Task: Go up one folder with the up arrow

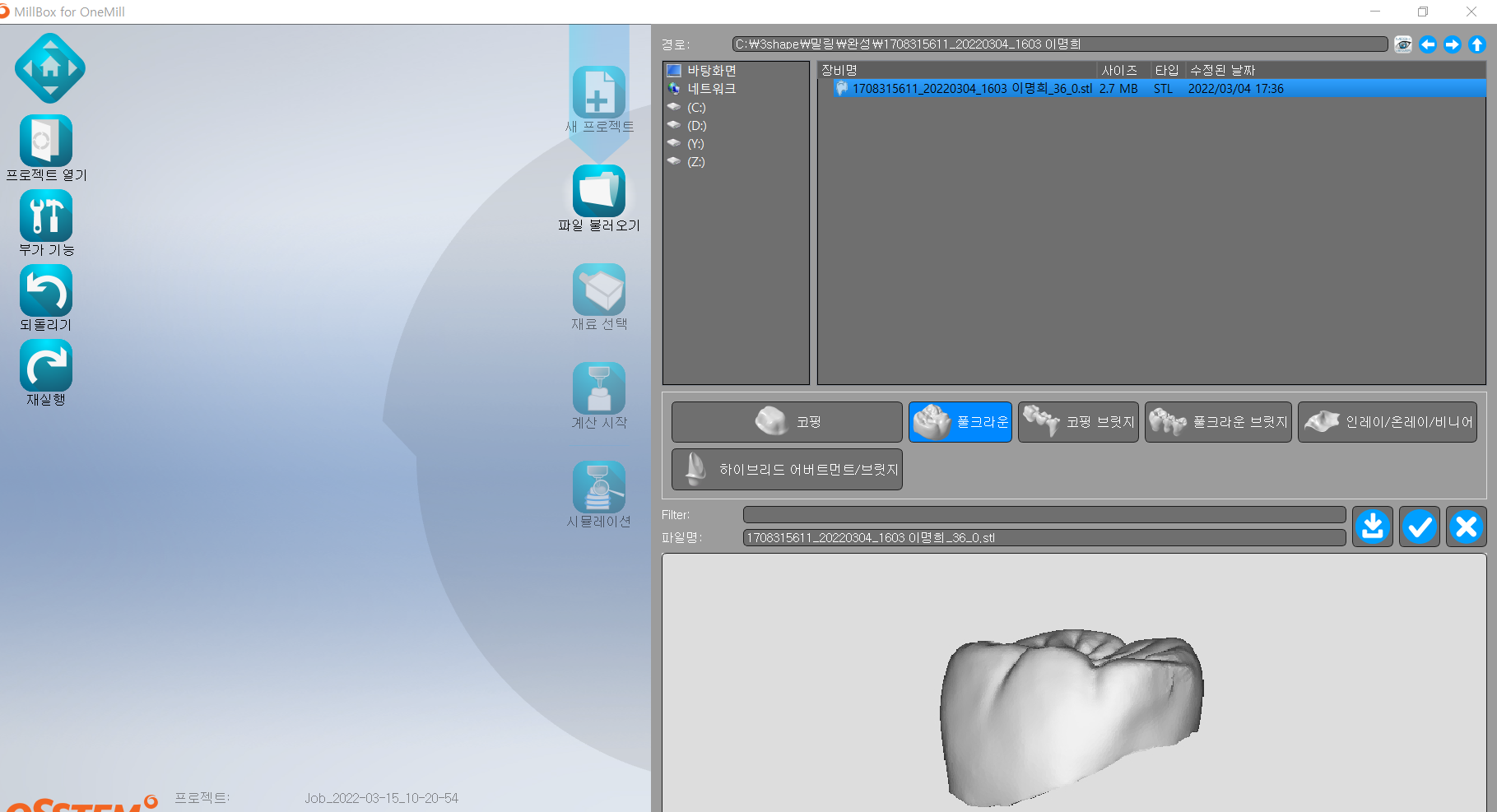Action: point(1477,44)
